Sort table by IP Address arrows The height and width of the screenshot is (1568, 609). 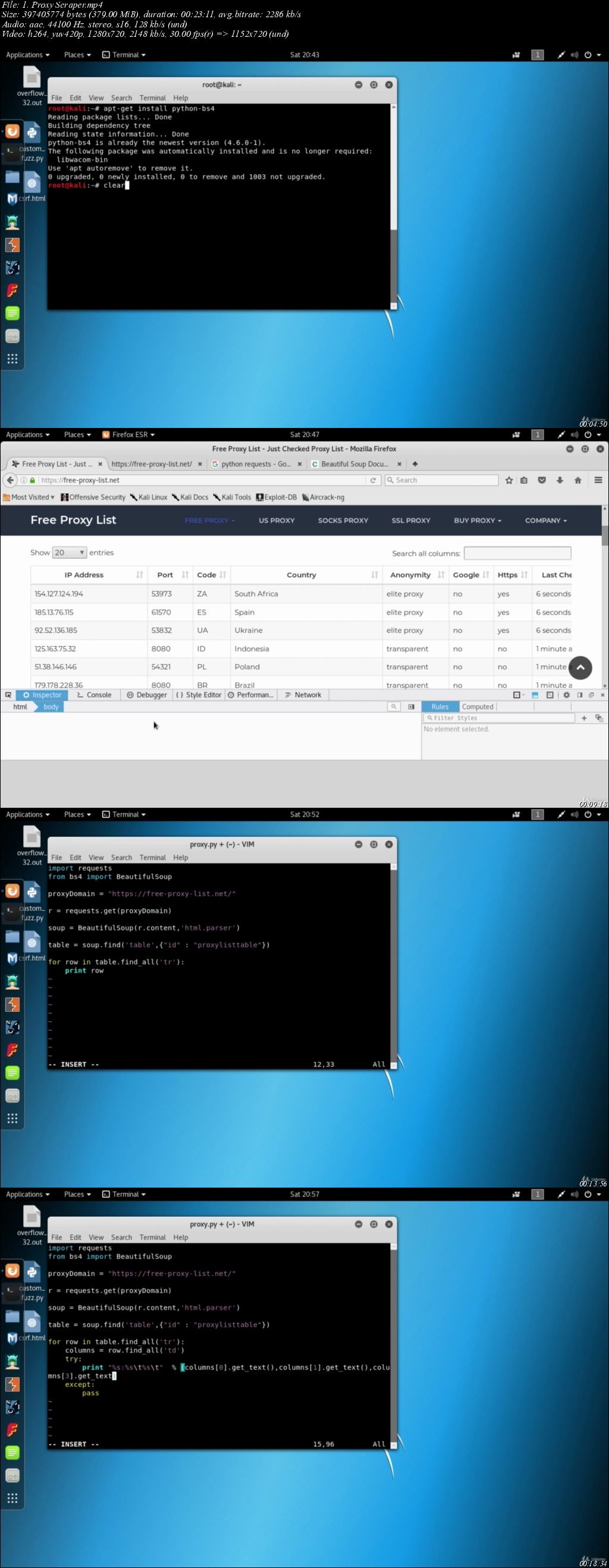(139, 575)
